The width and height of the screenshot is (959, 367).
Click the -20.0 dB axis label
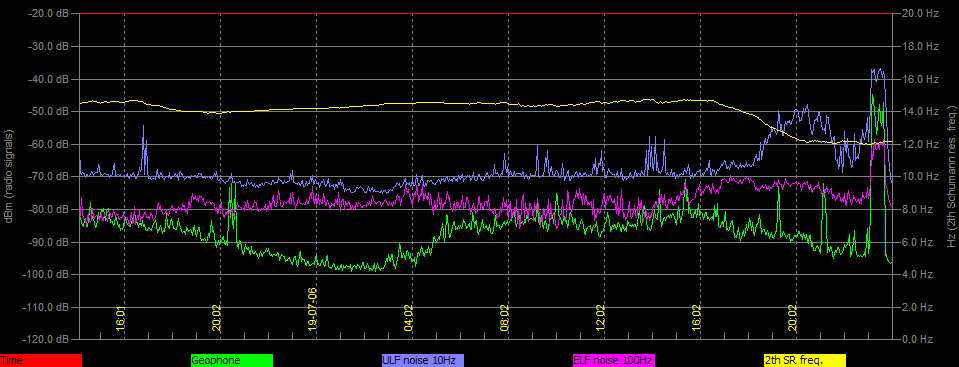[x=48, y=13]
